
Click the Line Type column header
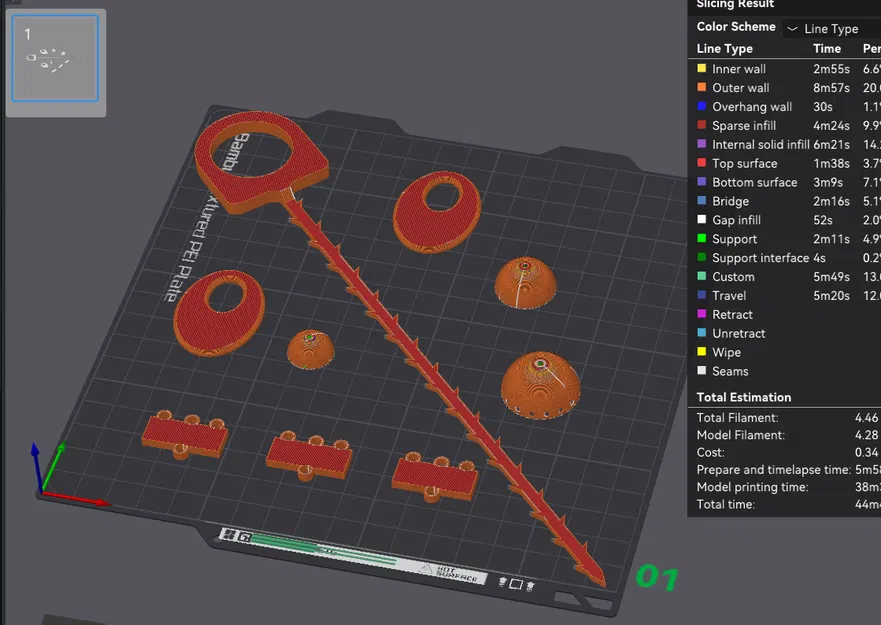coord(724,49)
